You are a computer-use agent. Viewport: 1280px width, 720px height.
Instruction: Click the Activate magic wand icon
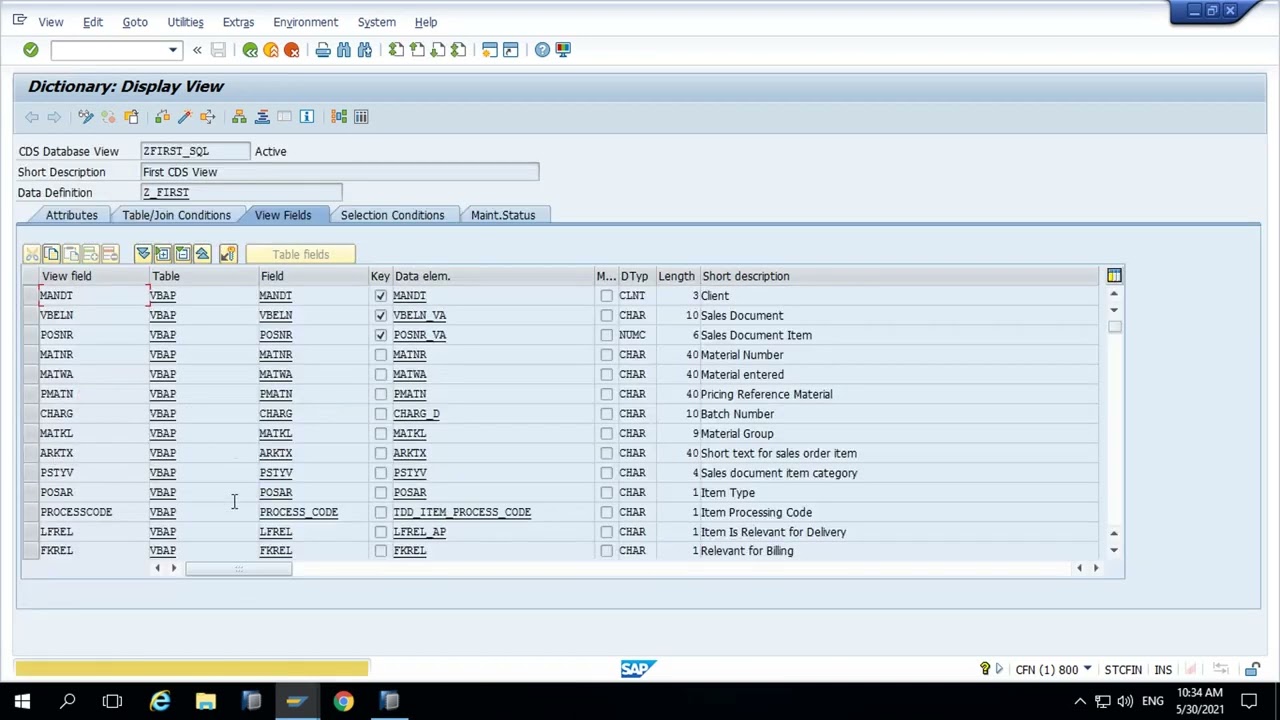184,117
